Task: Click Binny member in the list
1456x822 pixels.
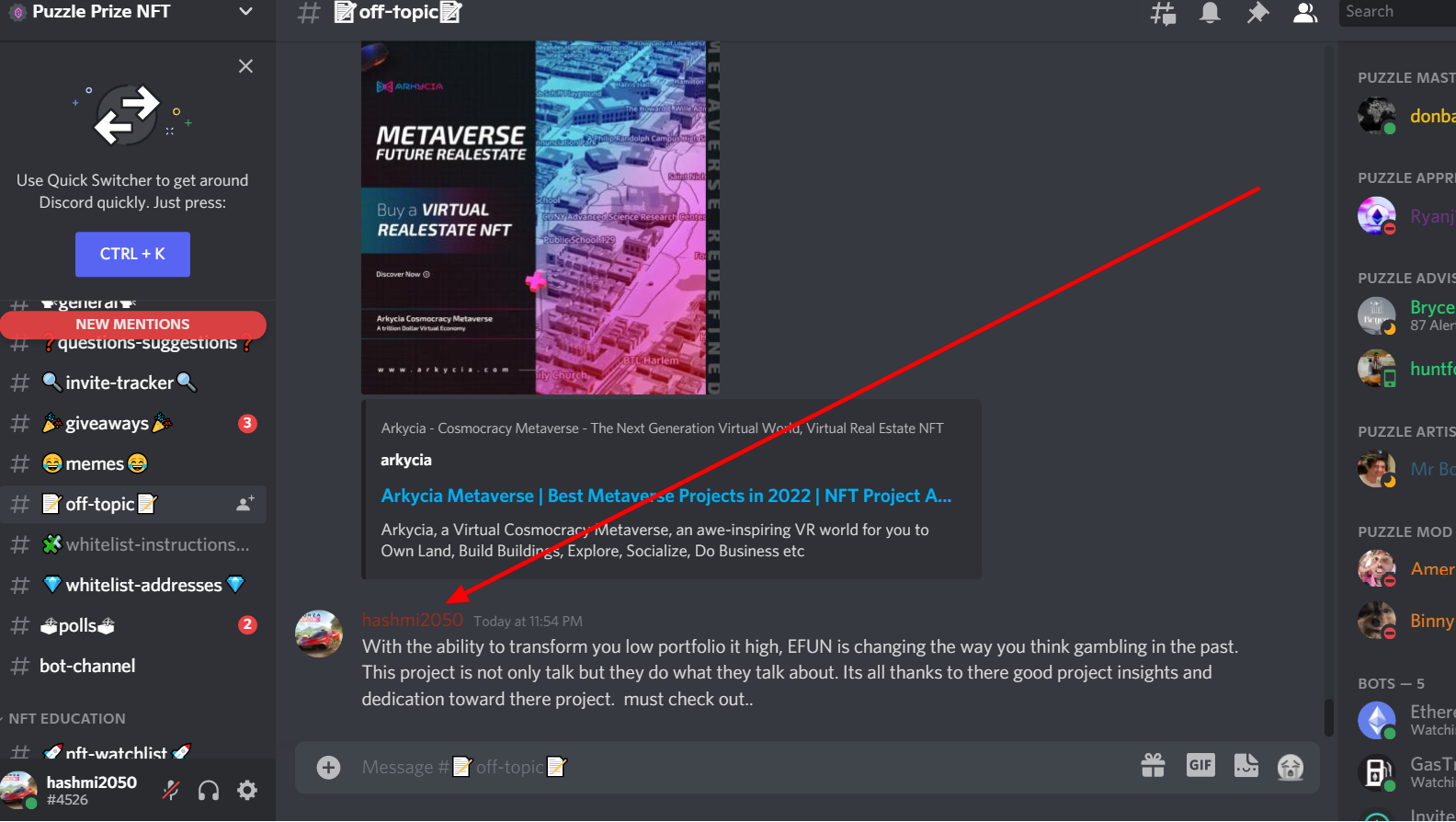Action: (1406, 621)
